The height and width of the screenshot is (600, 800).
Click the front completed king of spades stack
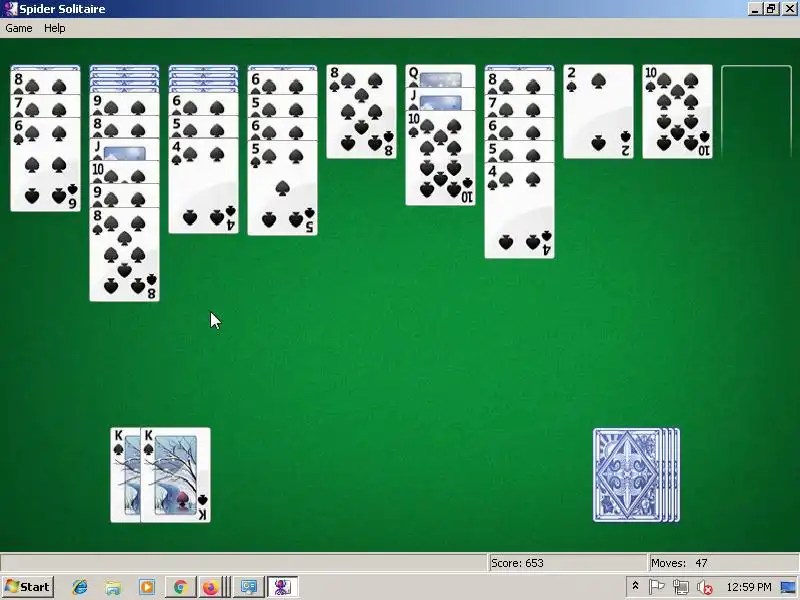(x=176, y=475)
